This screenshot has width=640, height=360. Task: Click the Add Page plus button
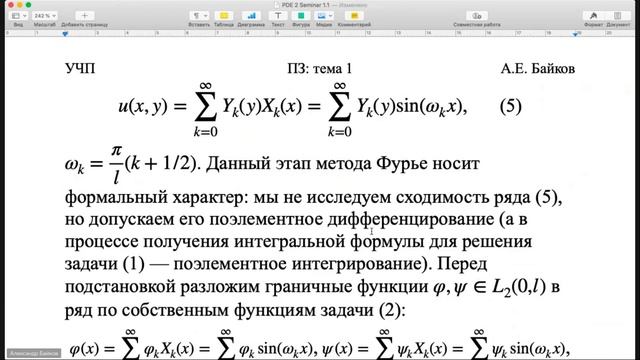[x=84, y=16]
